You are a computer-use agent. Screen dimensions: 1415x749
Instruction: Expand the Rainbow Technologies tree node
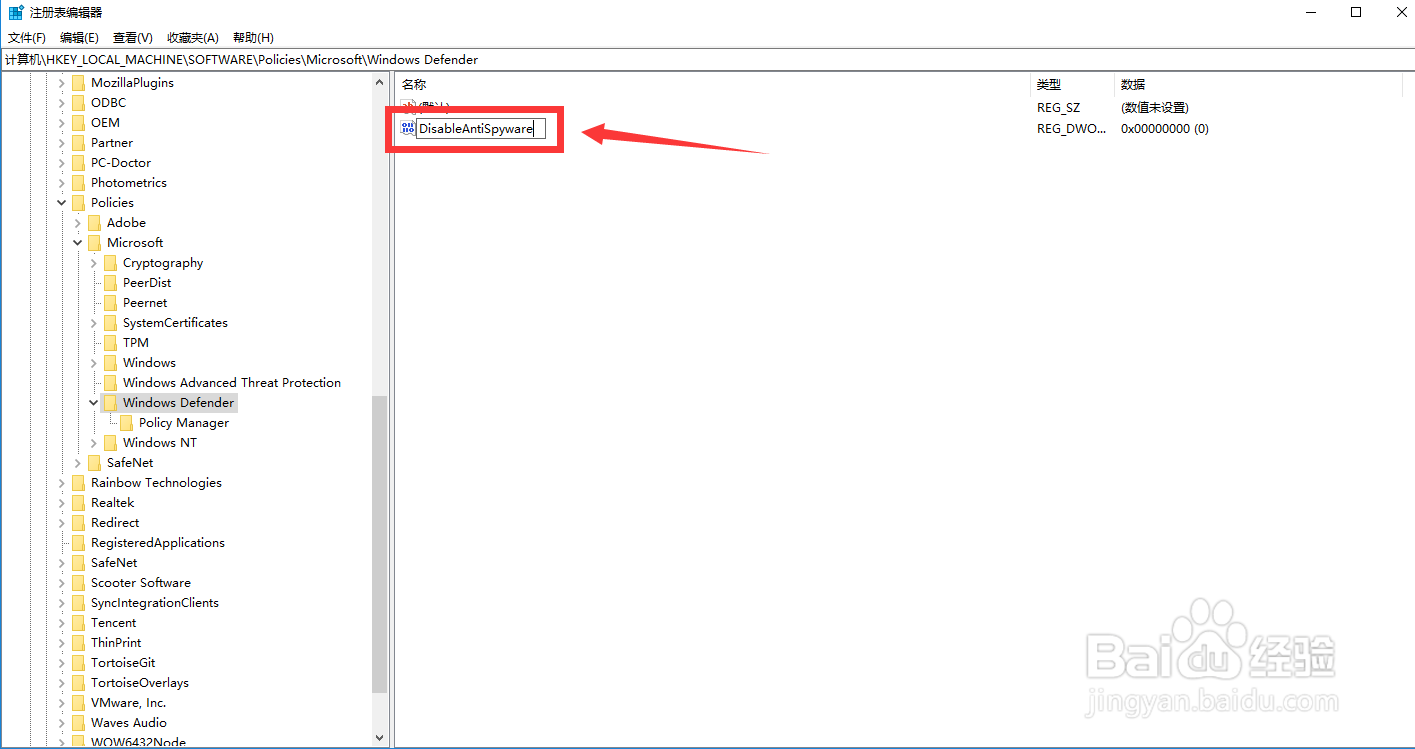coord(62,482)
